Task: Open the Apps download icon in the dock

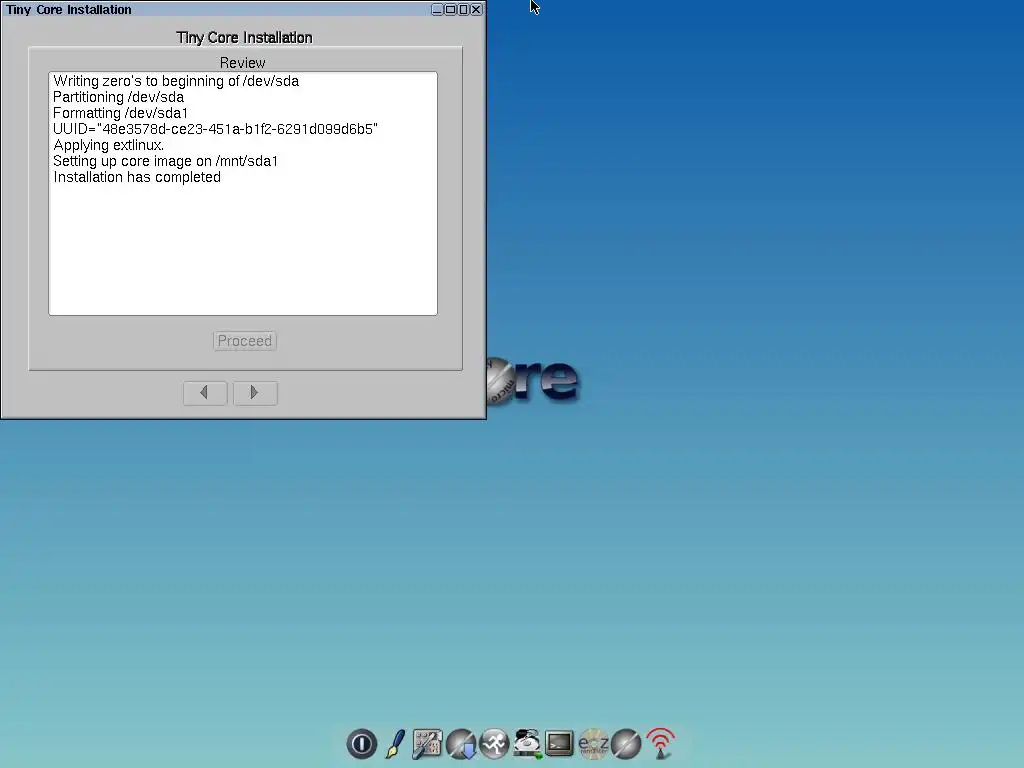Action: tap(461, 744)
